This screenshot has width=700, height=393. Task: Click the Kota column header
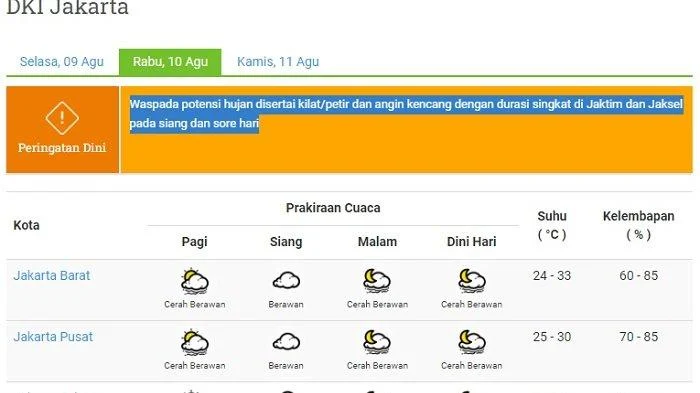(x=26, y=225)
